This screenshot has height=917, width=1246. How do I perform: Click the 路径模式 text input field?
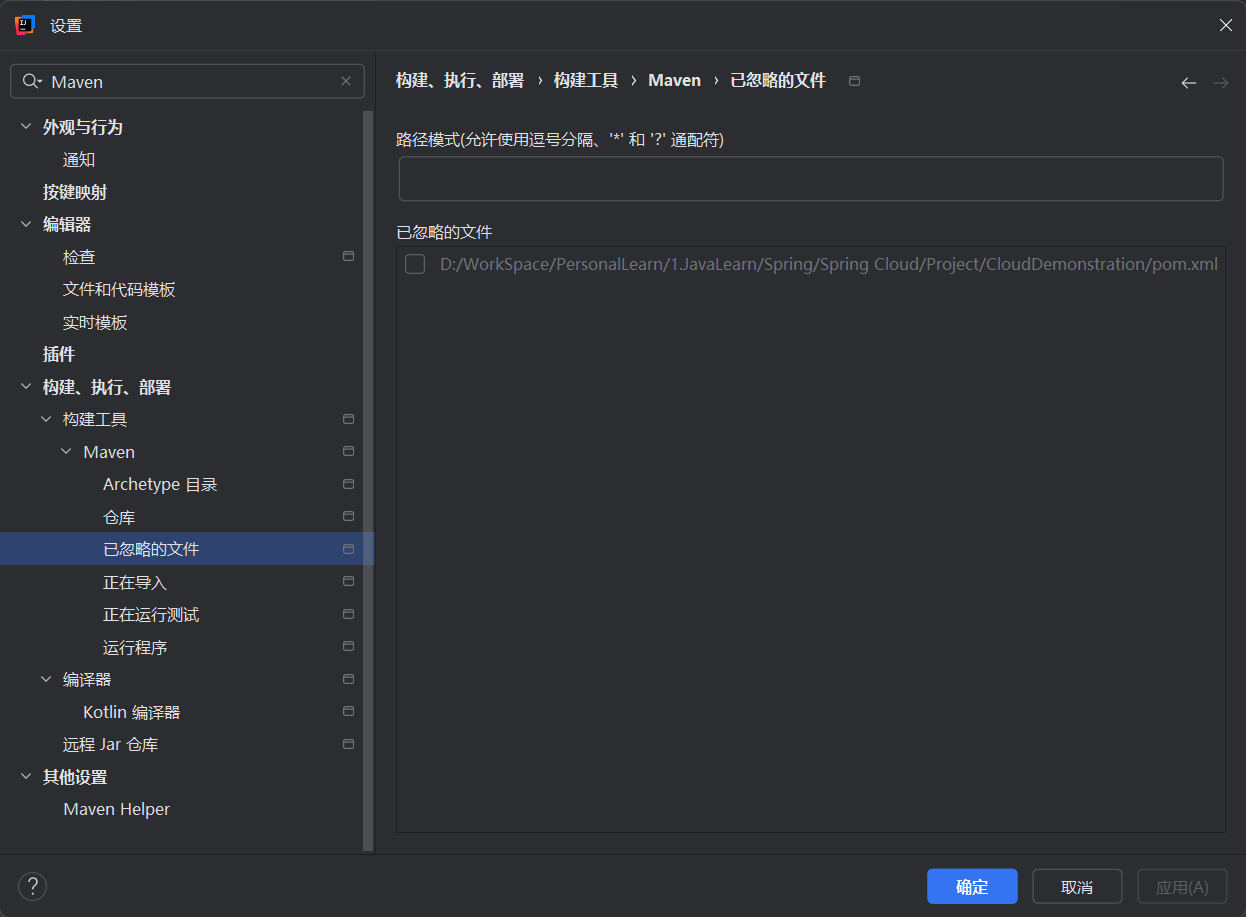point(810,179)
